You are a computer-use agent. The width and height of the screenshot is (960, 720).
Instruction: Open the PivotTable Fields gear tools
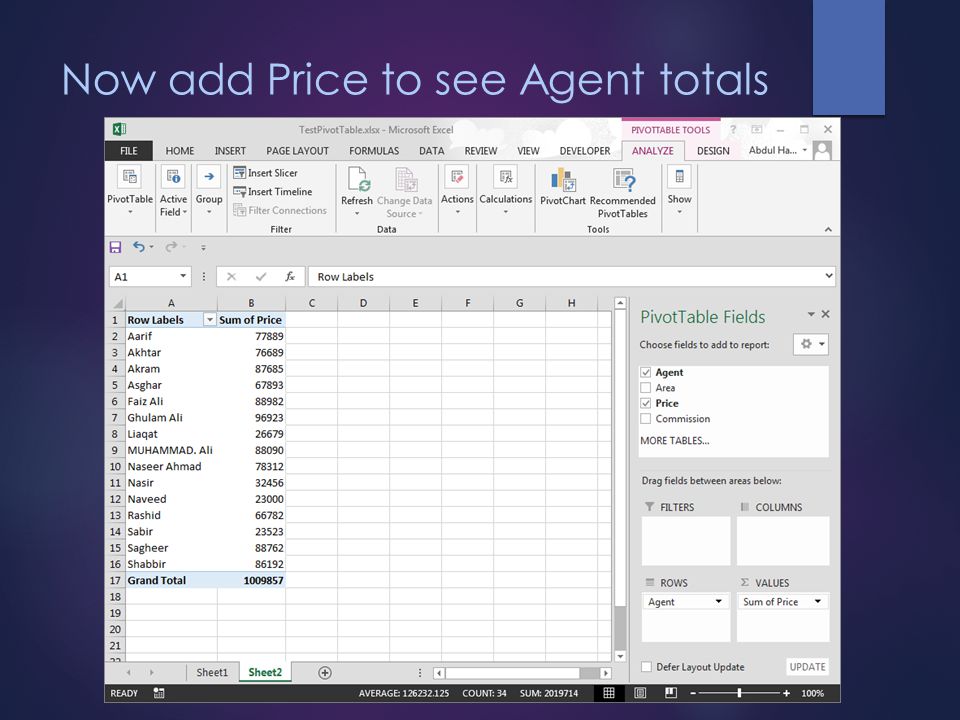[811, 344]
